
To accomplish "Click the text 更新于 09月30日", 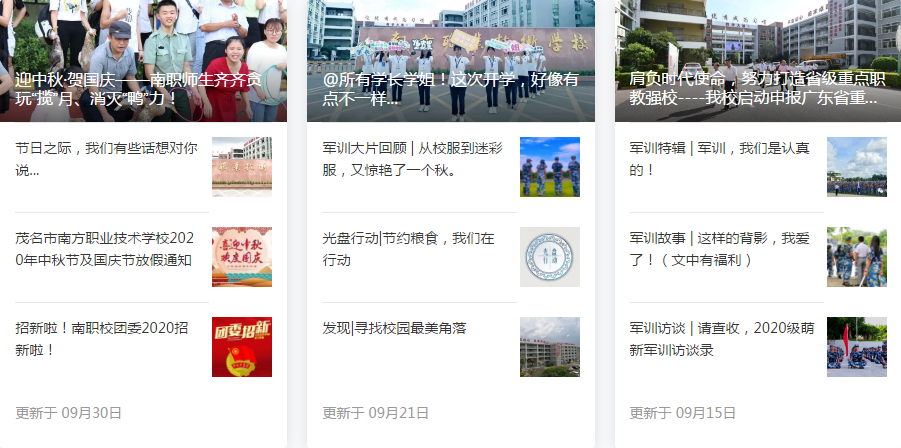I will click(68, 413).
